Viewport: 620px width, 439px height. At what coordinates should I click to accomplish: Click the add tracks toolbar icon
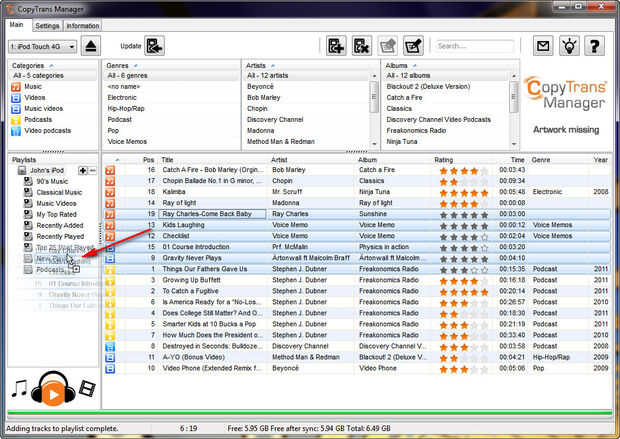[336, 46]
